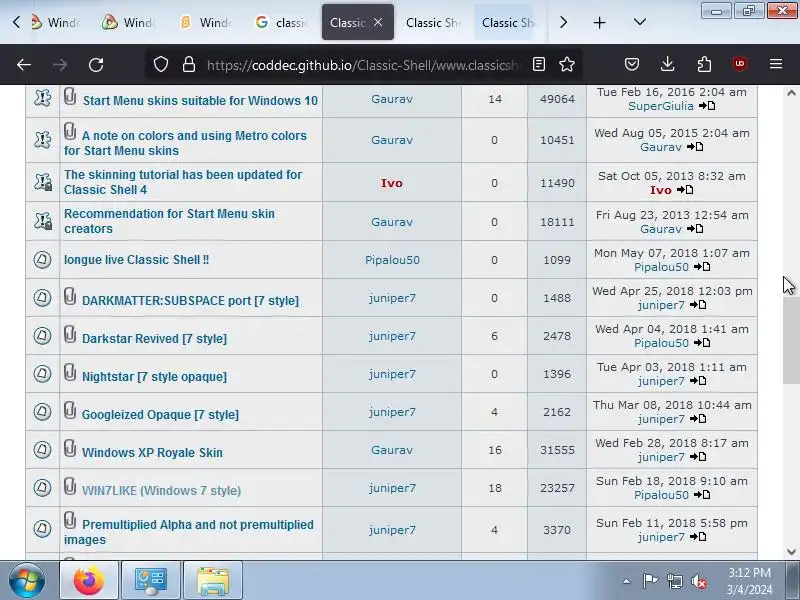Click the muted volume tray icon
The height and width of the screenshot is (600, 800).
pyautogui.click(x=698, y=581)
